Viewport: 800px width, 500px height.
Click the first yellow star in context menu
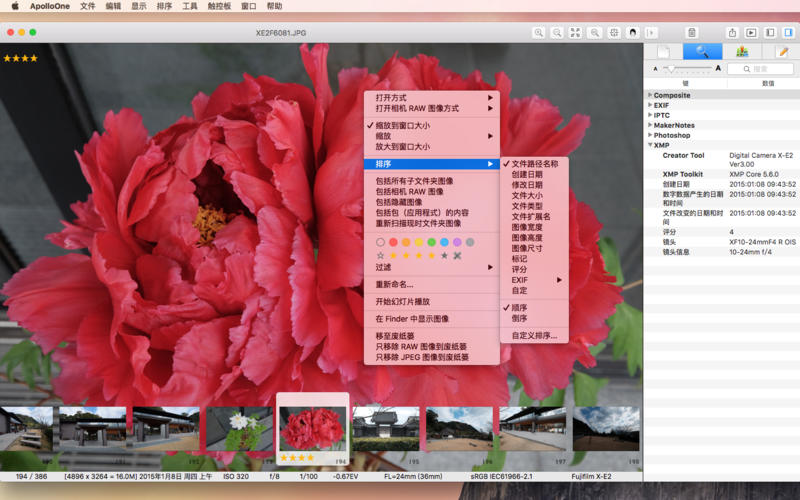coord(393,256)
